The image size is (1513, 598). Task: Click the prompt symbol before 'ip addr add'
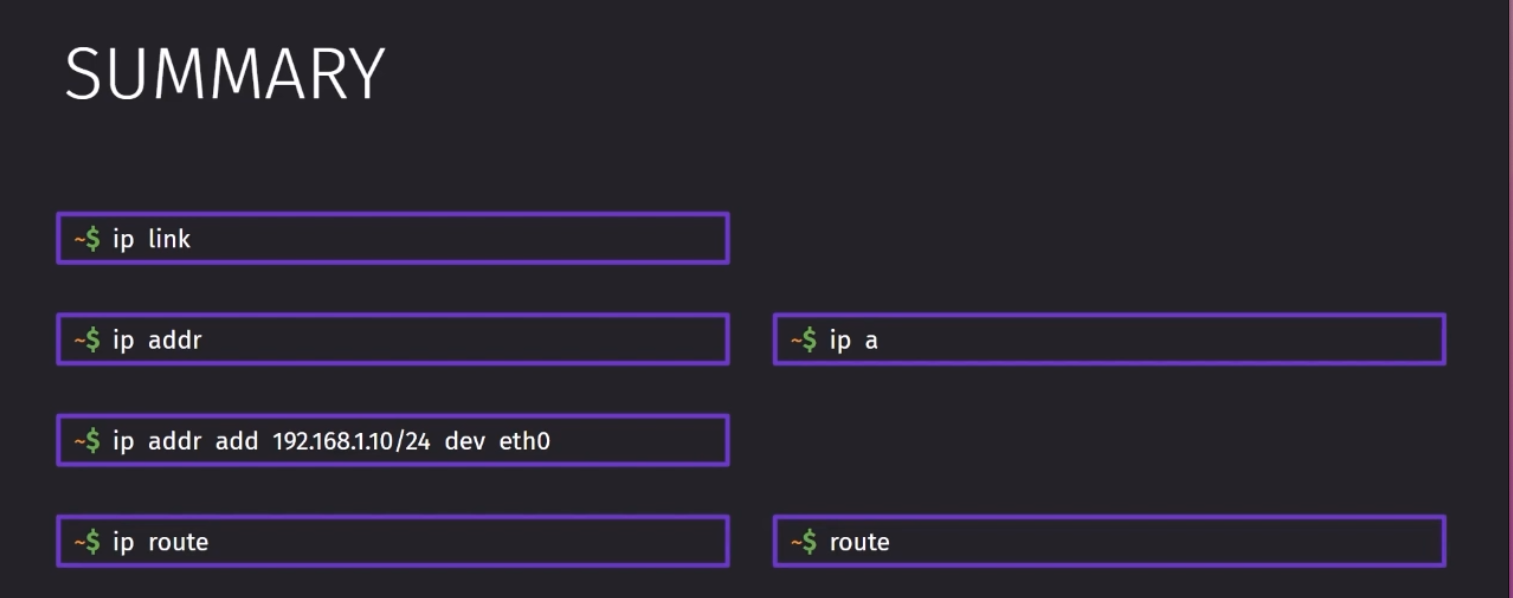(x=87, y=441)
